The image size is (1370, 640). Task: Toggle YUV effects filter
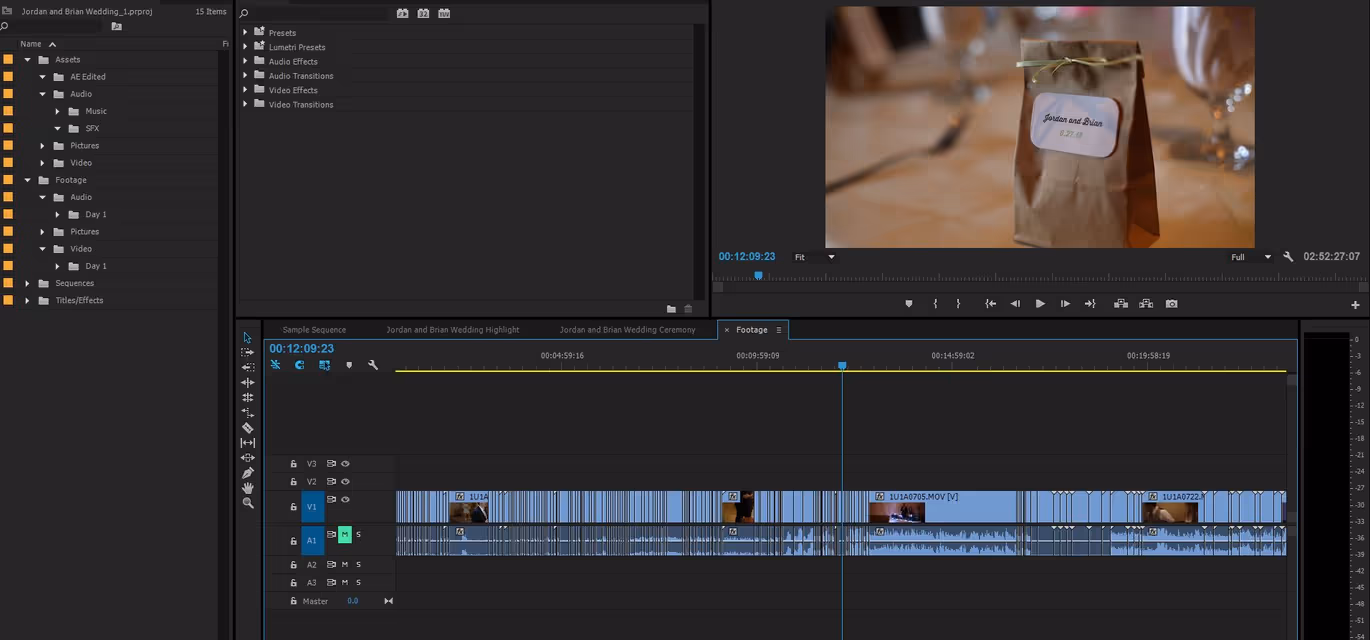pos(444,14)
